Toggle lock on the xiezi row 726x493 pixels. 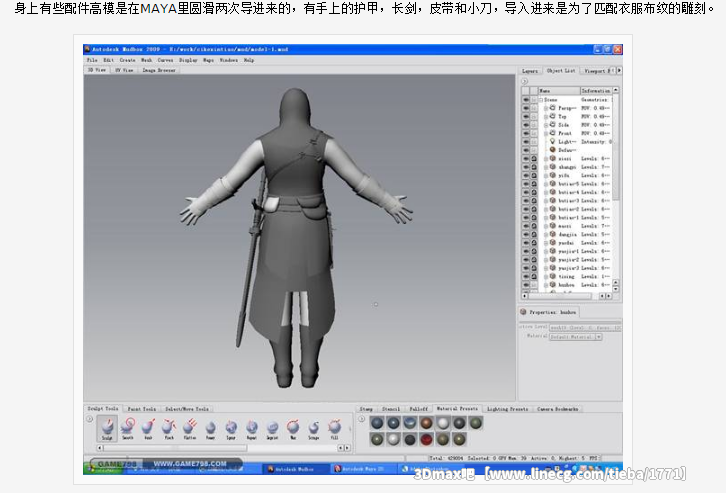534,158
